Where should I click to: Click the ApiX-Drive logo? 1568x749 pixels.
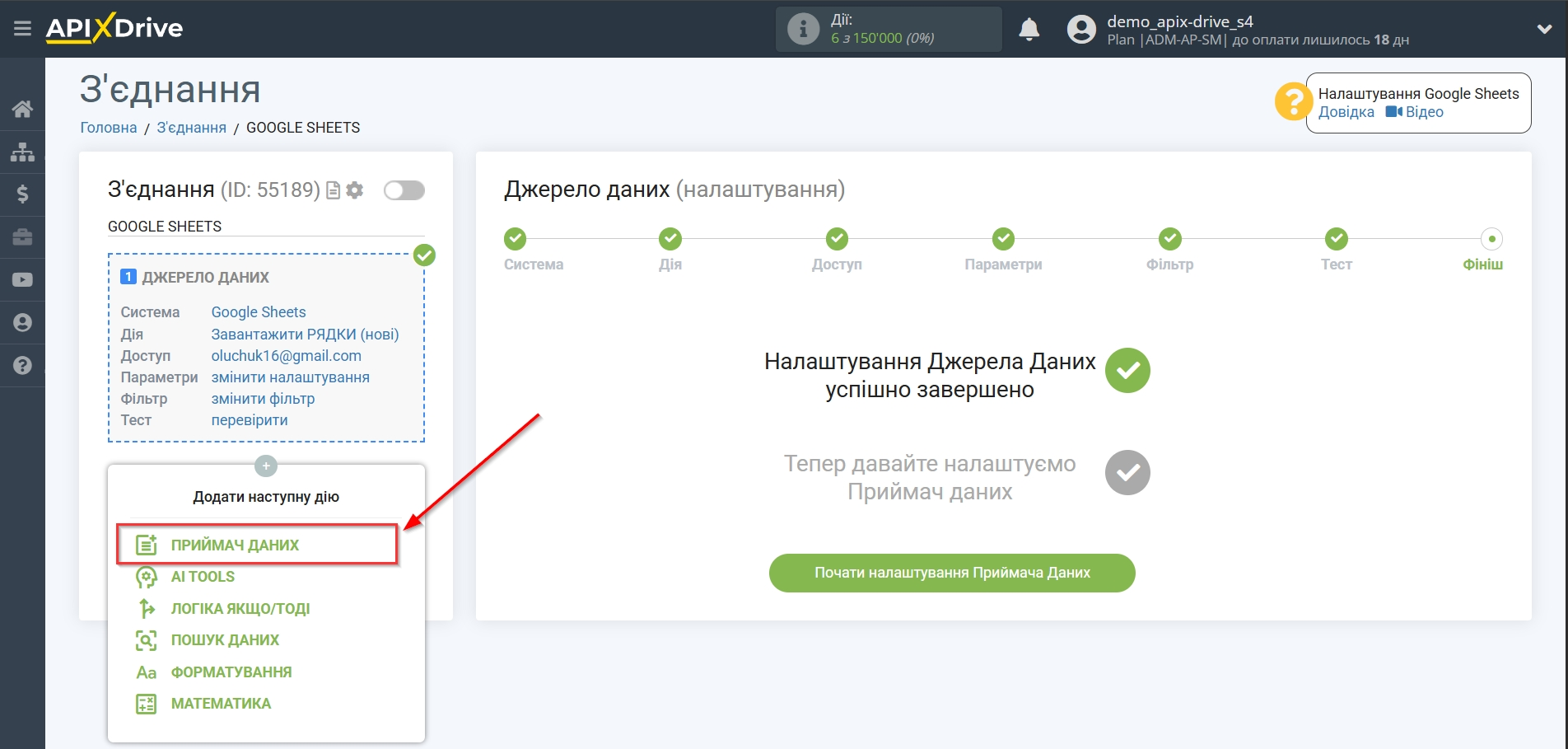tap(114, 28)
